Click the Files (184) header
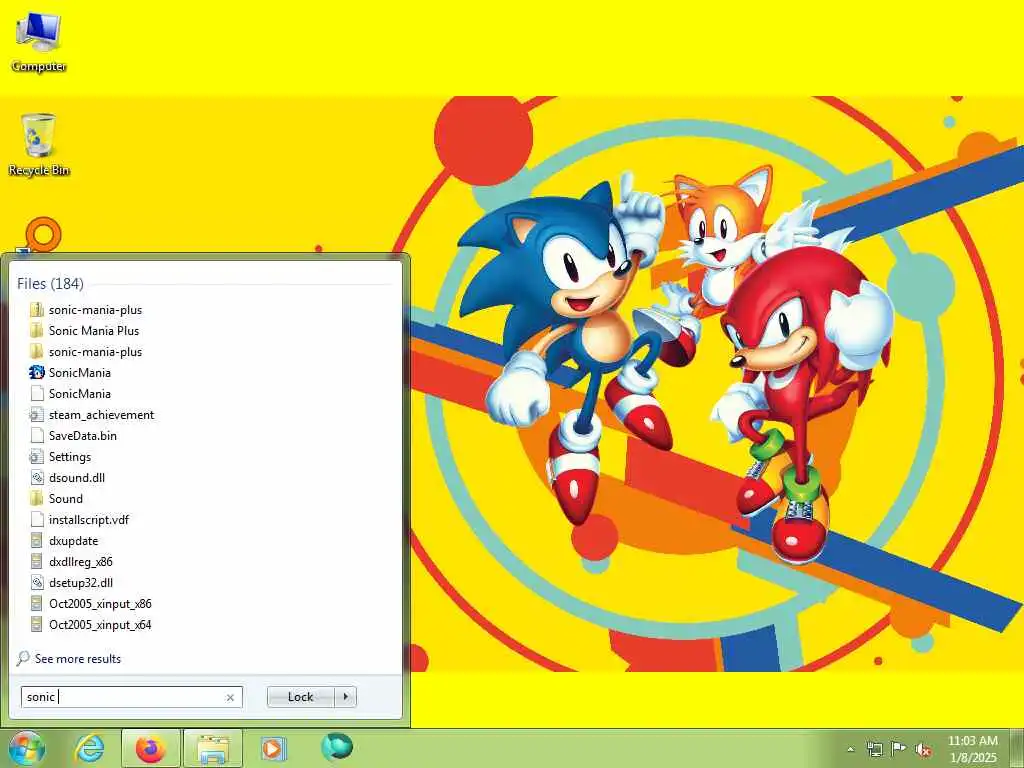1024x768 pixels. coord(50,284)
